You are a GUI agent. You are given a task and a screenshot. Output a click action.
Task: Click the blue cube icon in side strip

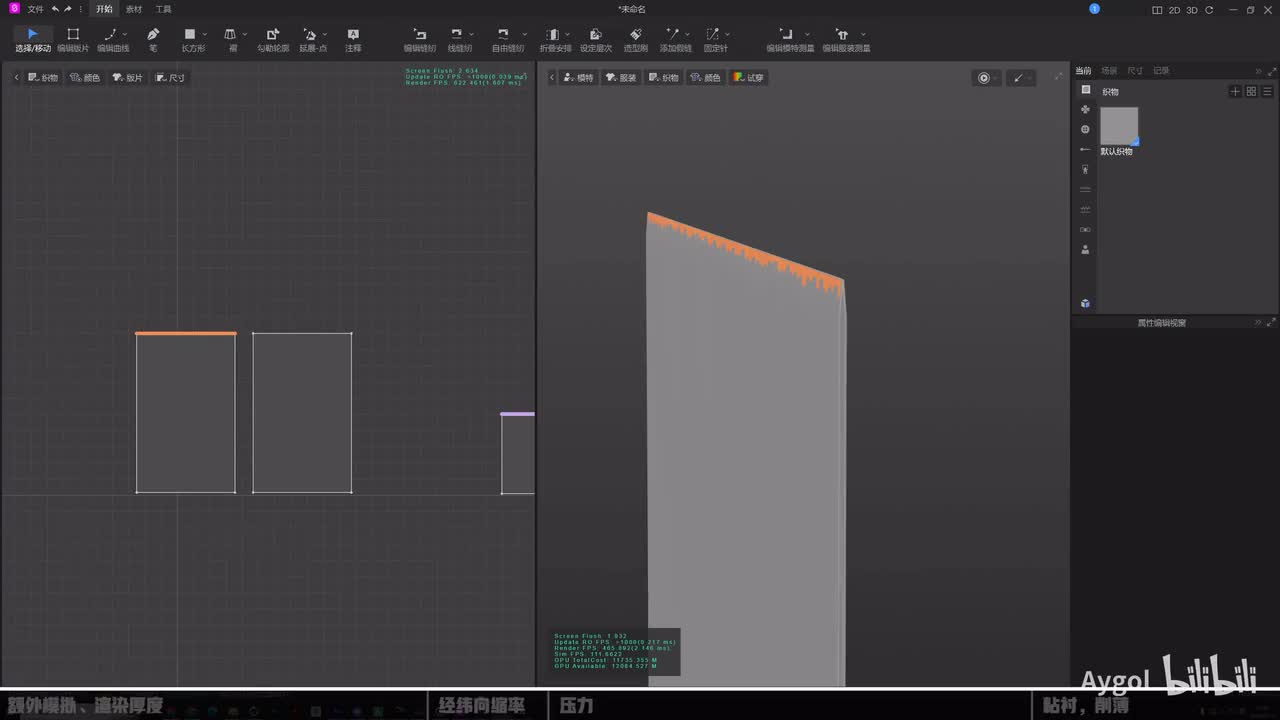coord(1086,303)
